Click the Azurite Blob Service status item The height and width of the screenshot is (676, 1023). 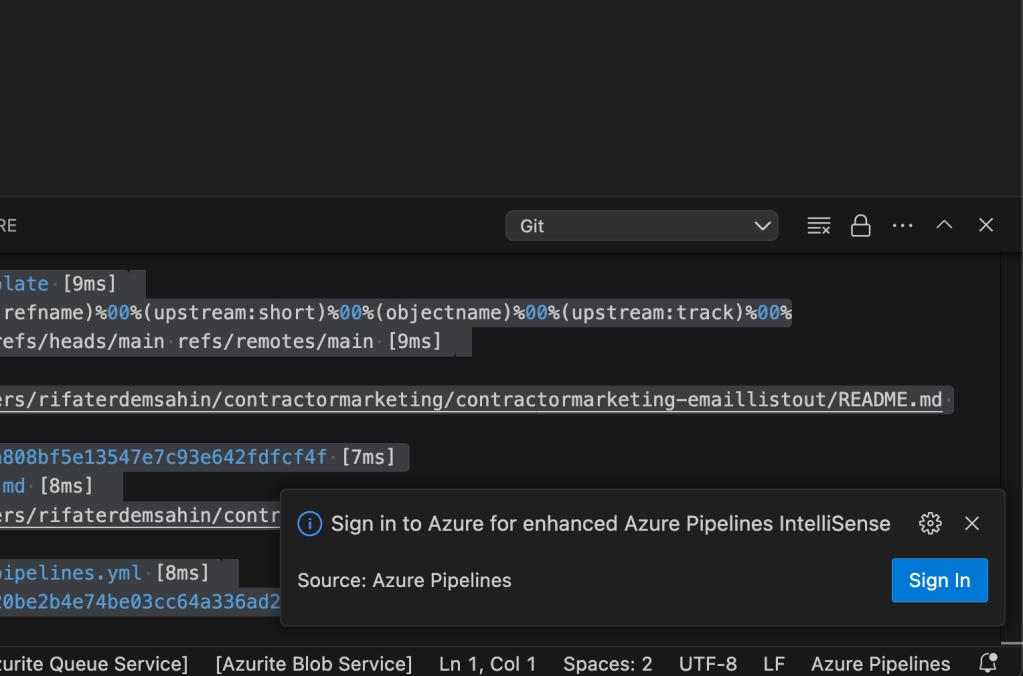314,664
